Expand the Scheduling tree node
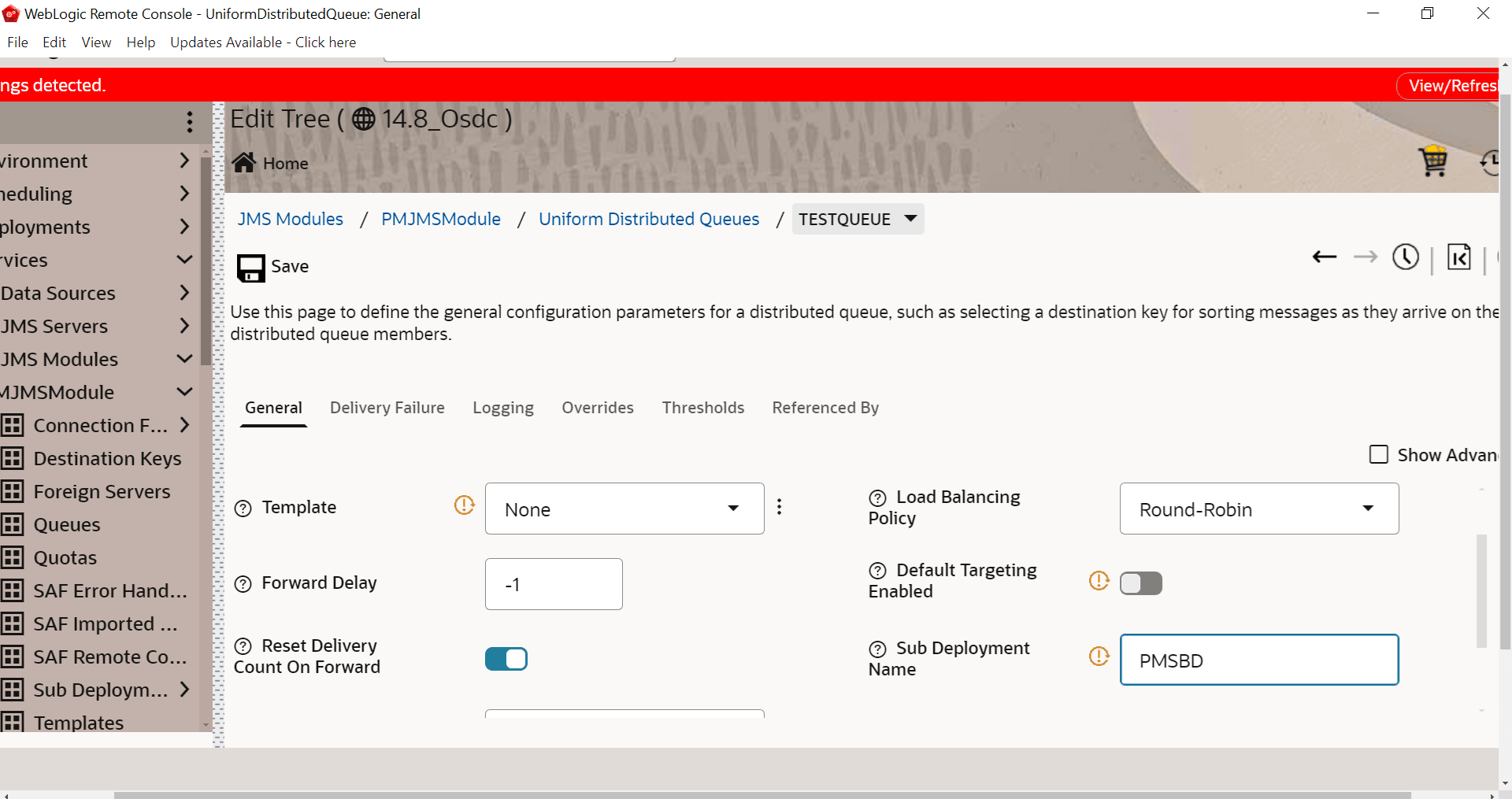This screenshot has height=799, width=1512. point(184,194)
